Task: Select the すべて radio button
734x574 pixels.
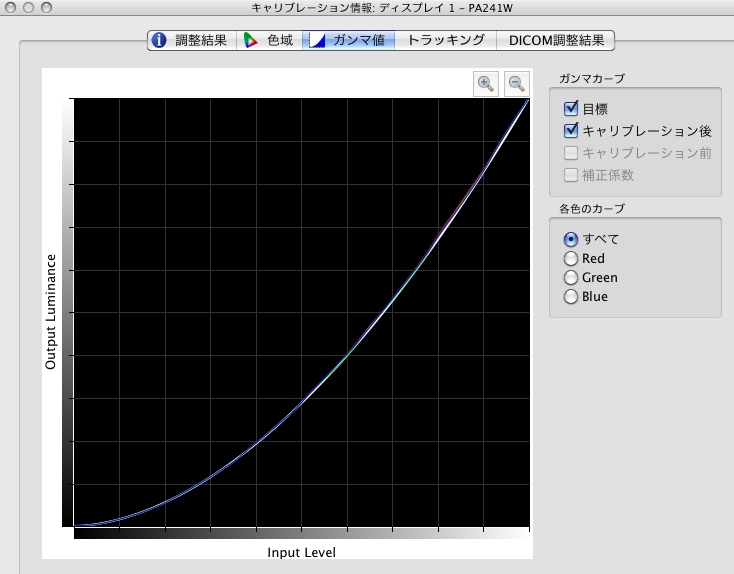Action: [x=571, y=239]
